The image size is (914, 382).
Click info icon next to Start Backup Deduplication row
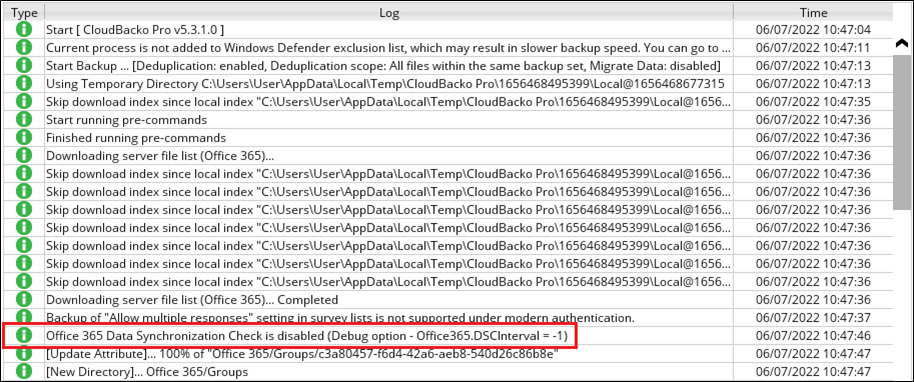[23, 65]
